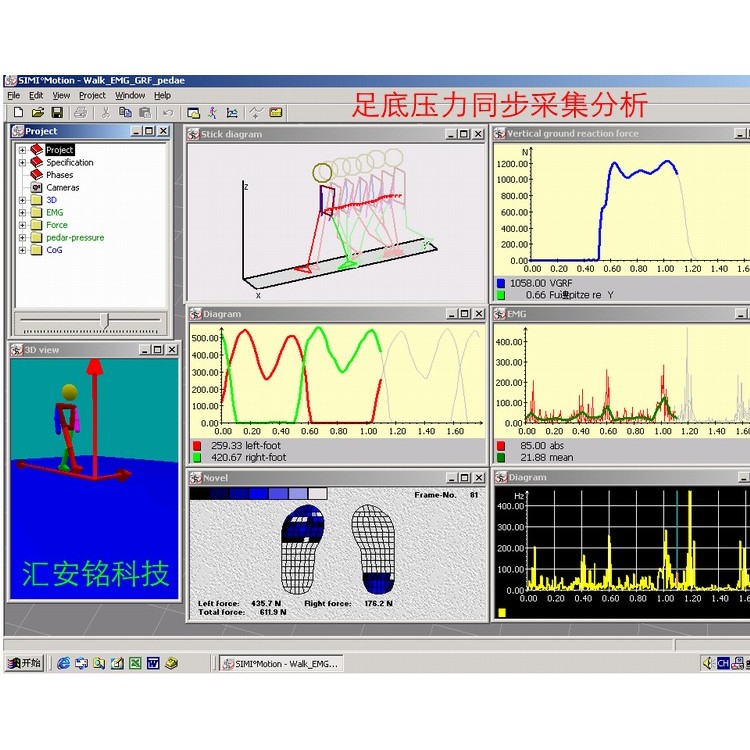Expand the pedar-pressure folder node
Screen dimensions: 750x750
[x=22, y=237]
